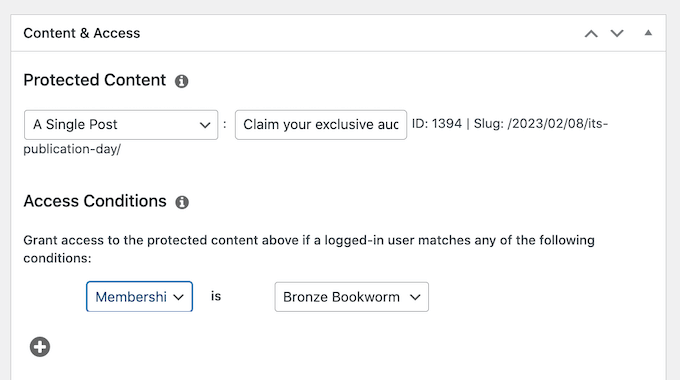This screenshot has width=680, height=380.
Task: Open the Bronze Bookworm dropdown
Action: (x=352, y=297)
